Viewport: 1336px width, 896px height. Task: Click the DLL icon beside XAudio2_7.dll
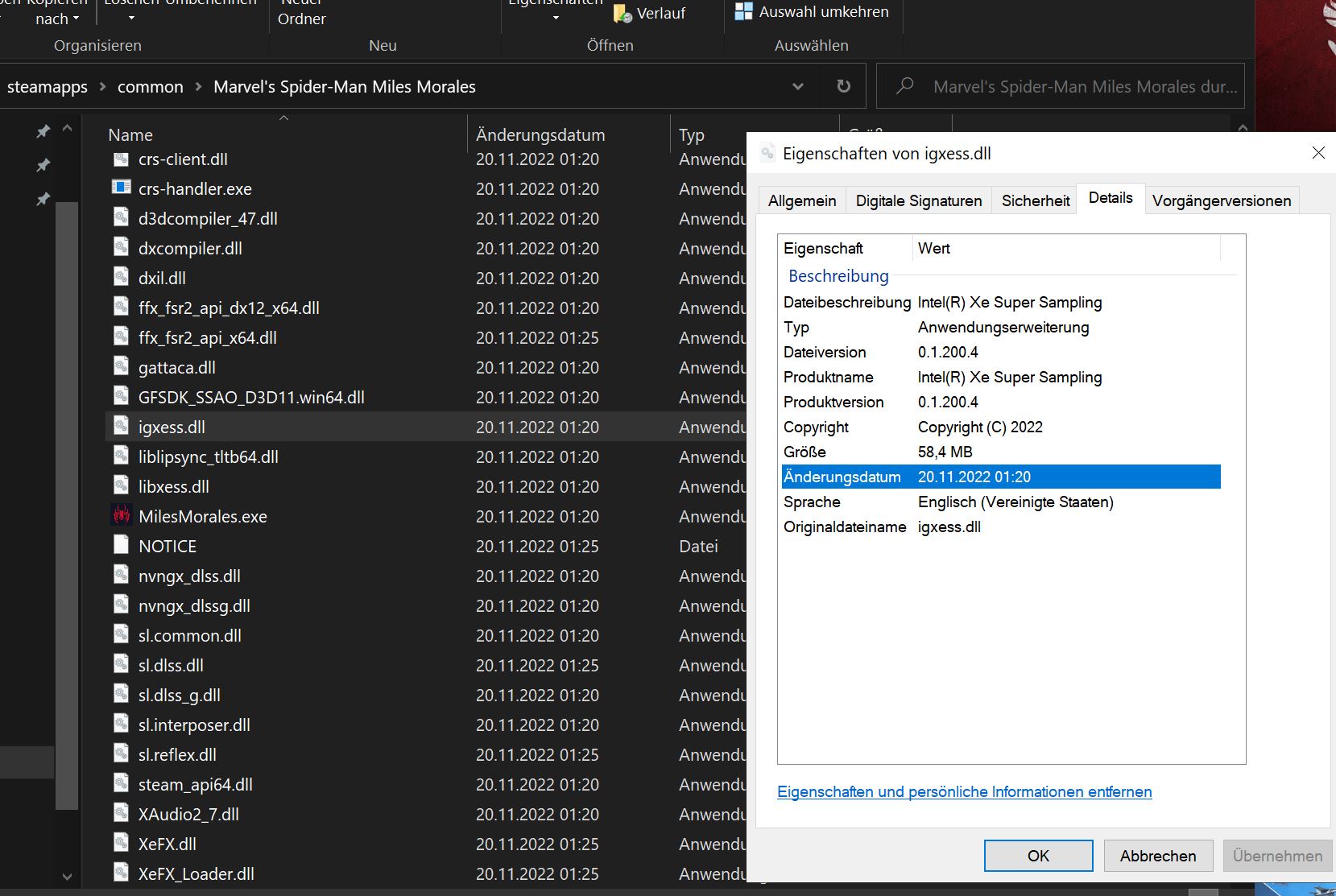121,813
